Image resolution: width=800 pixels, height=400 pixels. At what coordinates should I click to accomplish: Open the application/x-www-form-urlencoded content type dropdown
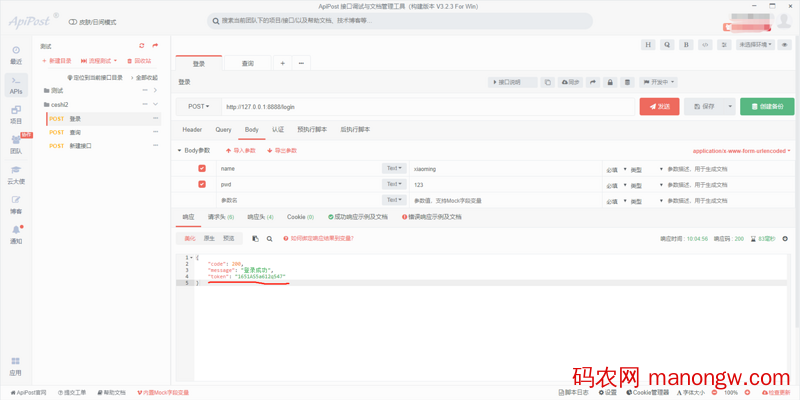[x=741, y=151]
